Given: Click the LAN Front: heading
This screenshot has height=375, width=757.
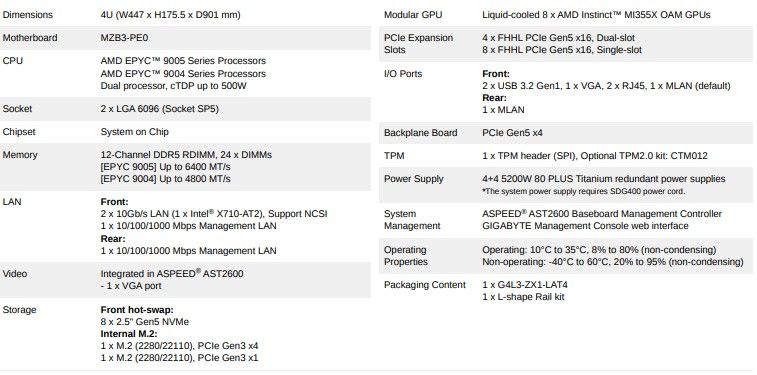Looking at the screenshot, I should (x=114, y=202).
